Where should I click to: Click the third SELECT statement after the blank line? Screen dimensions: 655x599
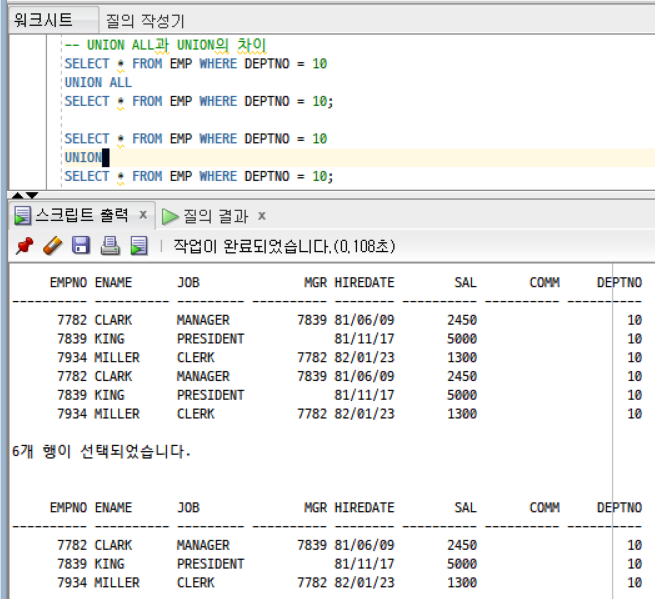195,139
